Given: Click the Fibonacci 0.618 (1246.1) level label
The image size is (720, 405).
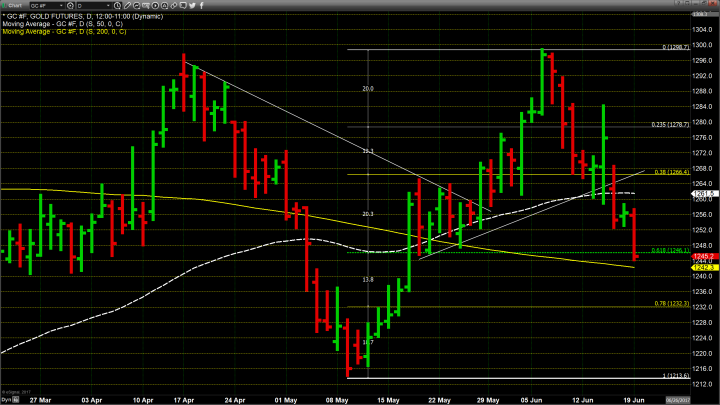Looking at the screenshot, I should pyautogui.click(x=670, y=250).
